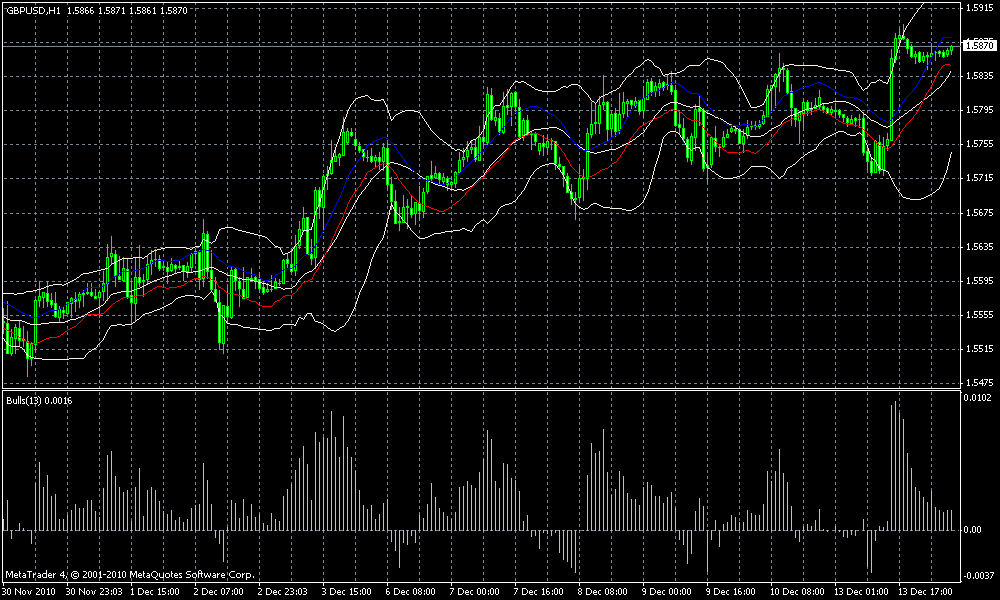Click the 1.5595 price axis label

click(x=980, y=281)
